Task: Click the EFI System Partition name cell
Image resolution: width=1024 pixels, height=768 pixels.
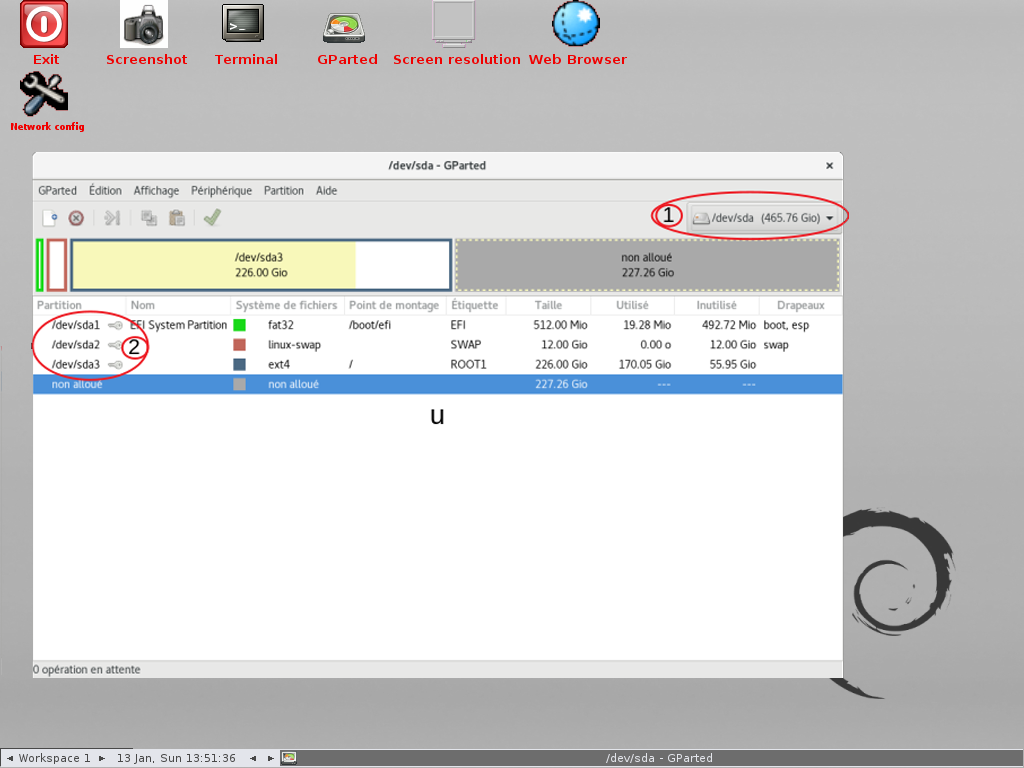Action: click(178, 325)
